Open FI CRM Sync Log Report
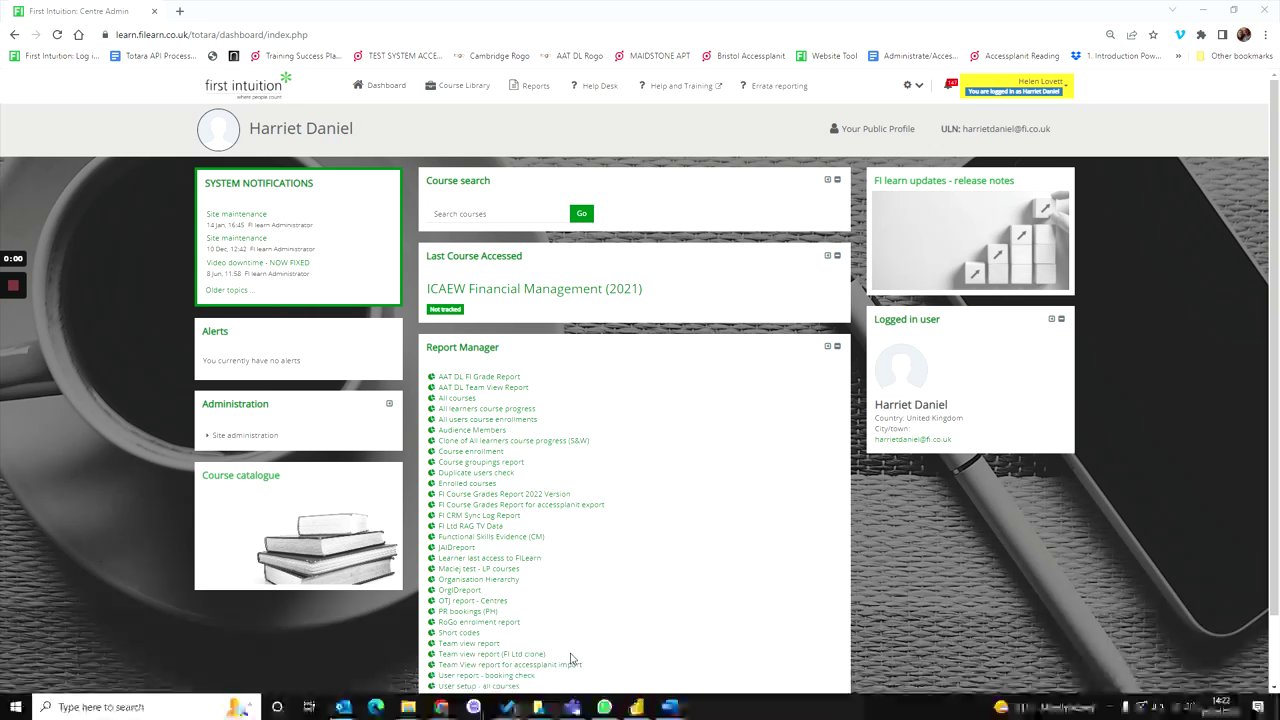The image size is (1280, 720). tap(479, 516)
